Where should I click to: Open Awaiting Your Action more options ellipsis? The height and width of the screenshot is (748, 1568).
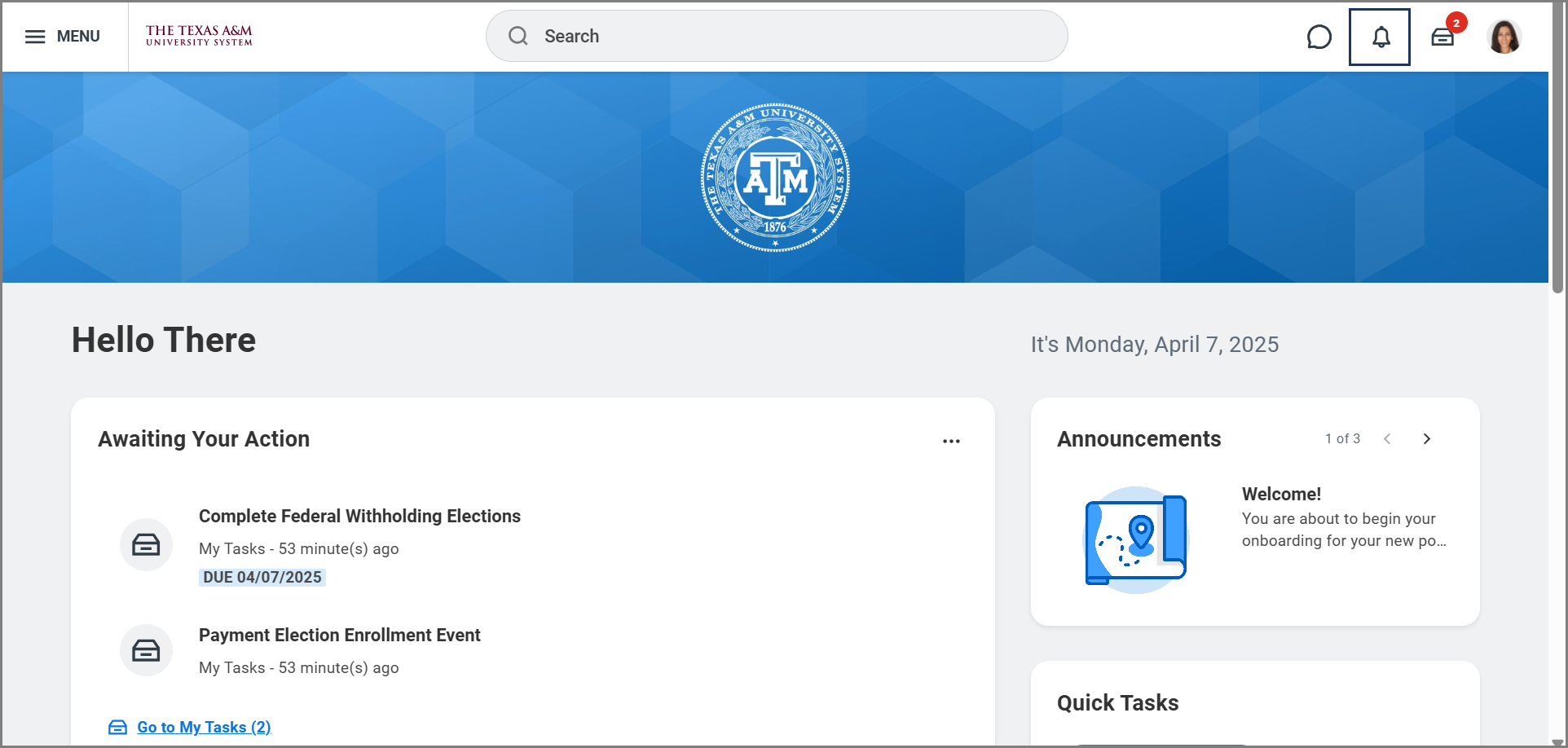pos(951,441)
